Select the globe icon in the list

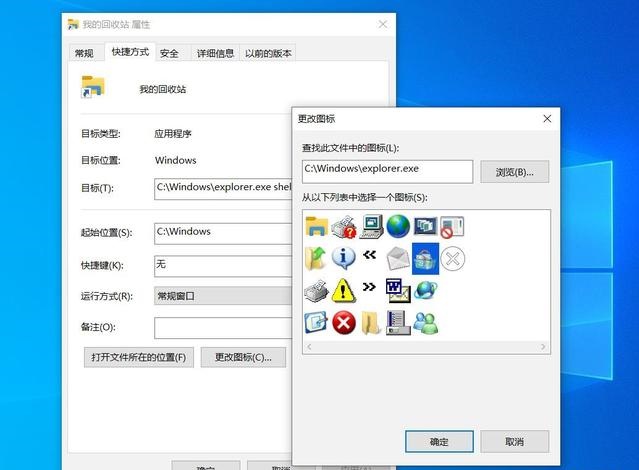coord(398,226)
